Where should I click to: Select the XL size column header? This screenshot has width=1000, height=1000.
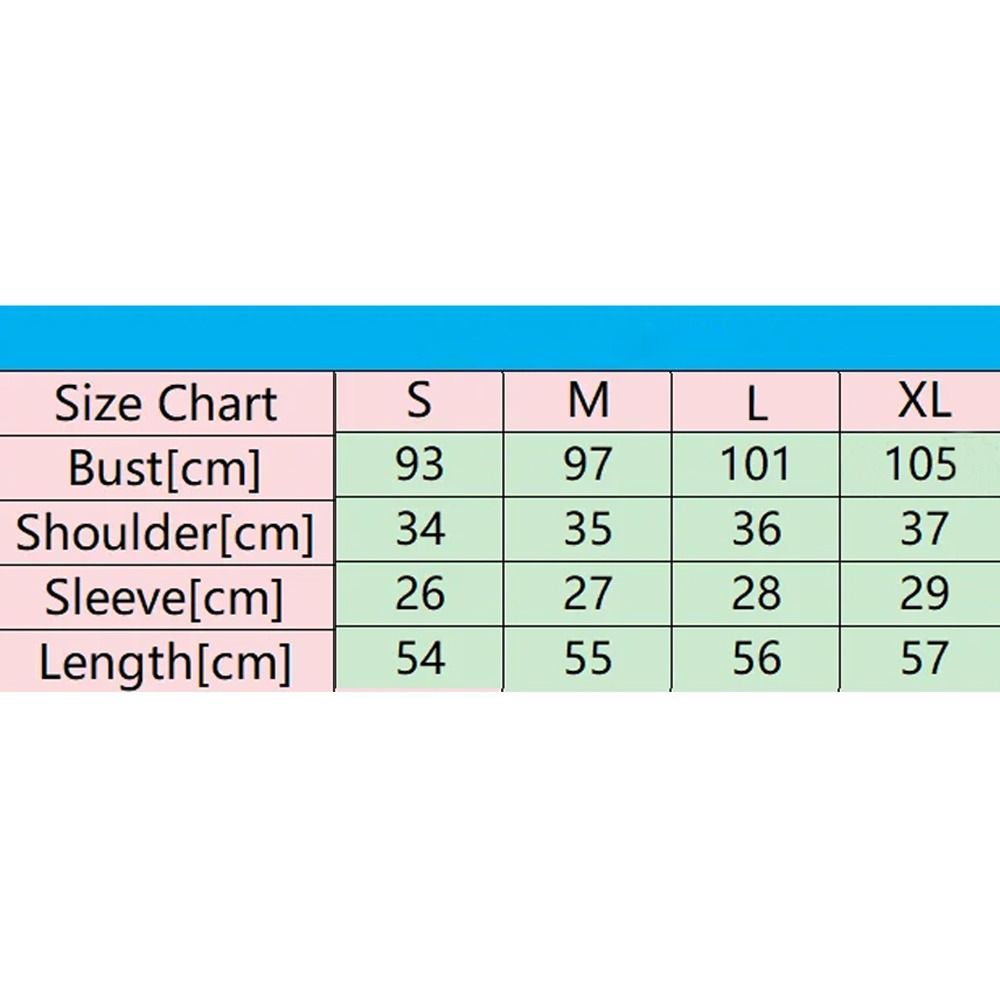point(920,402)
